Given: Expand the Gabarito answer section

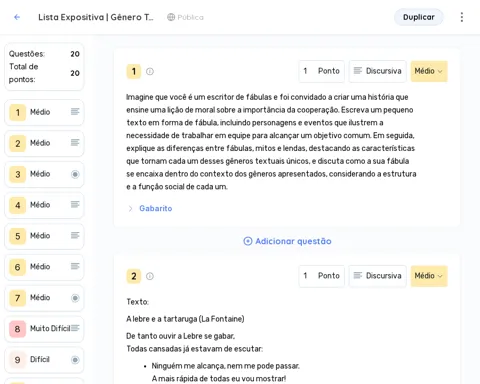Looking at the screenshot, I should 130,209.
